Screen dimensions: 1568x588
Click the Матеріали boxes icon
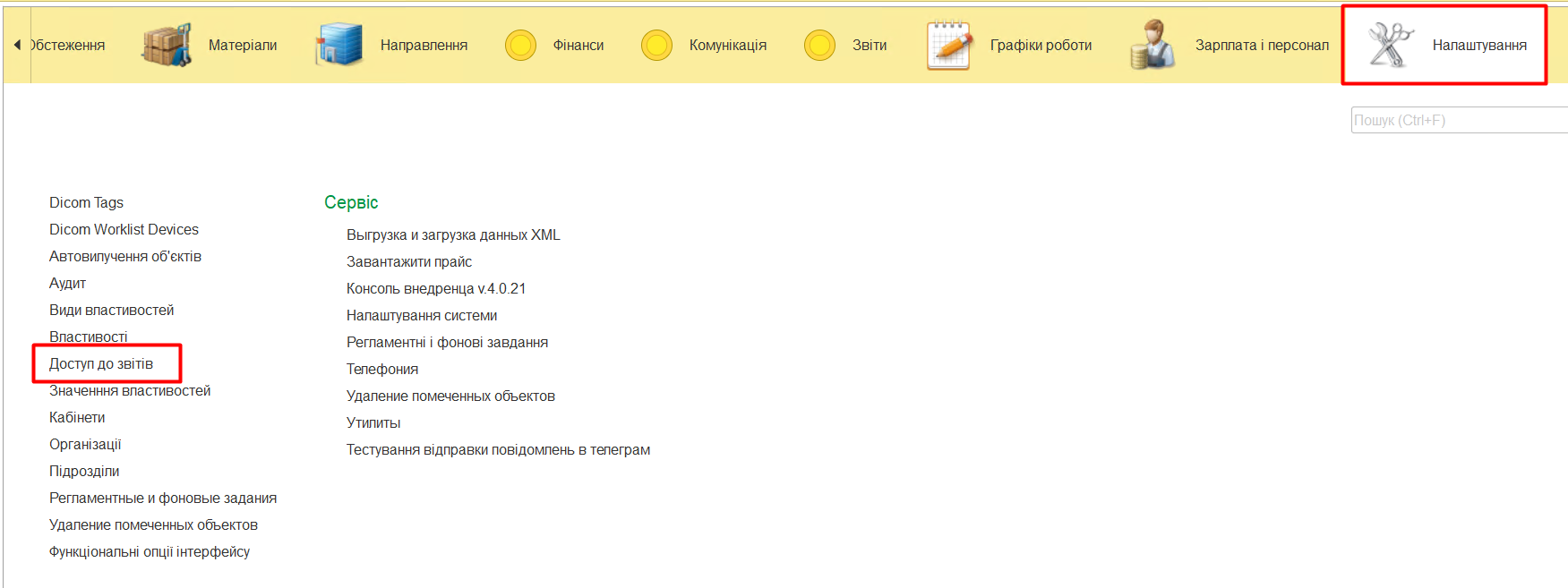tap(167, 45)
